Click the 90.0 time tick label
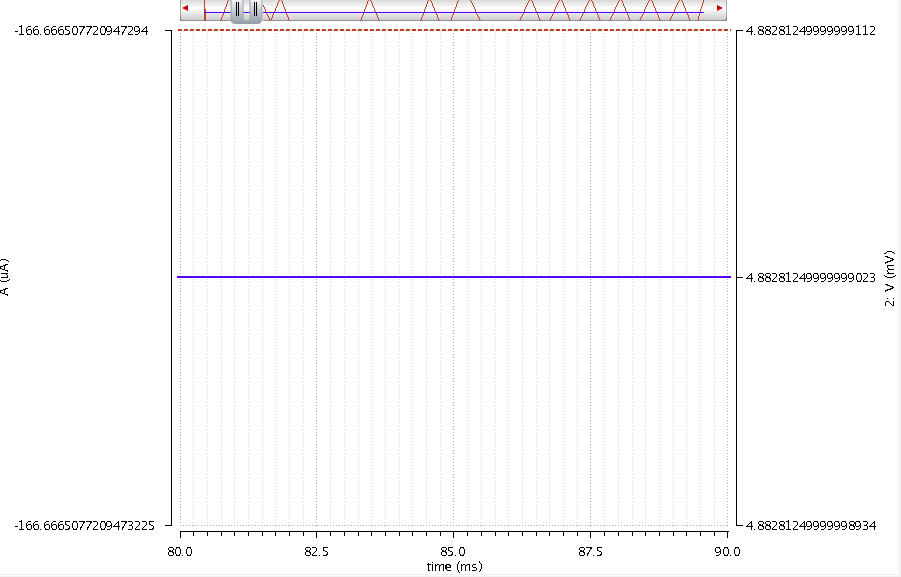This screenshot has width=901, height=577. coord(727,551)
